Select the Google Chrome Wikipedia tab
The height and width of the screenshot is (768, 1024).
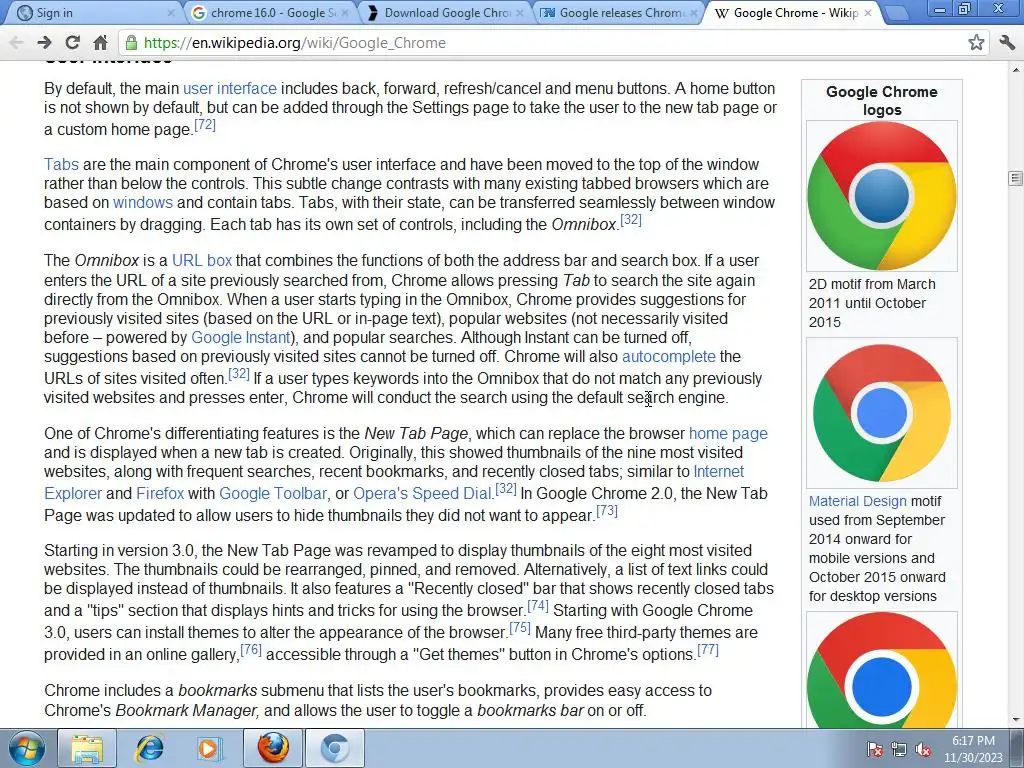pos(793,13)
